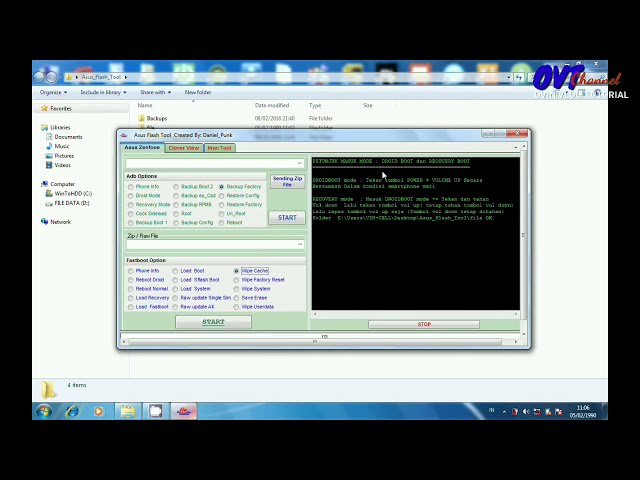
Task: Select the Wipe Factory Reset radio
Action: pos(236,280)
